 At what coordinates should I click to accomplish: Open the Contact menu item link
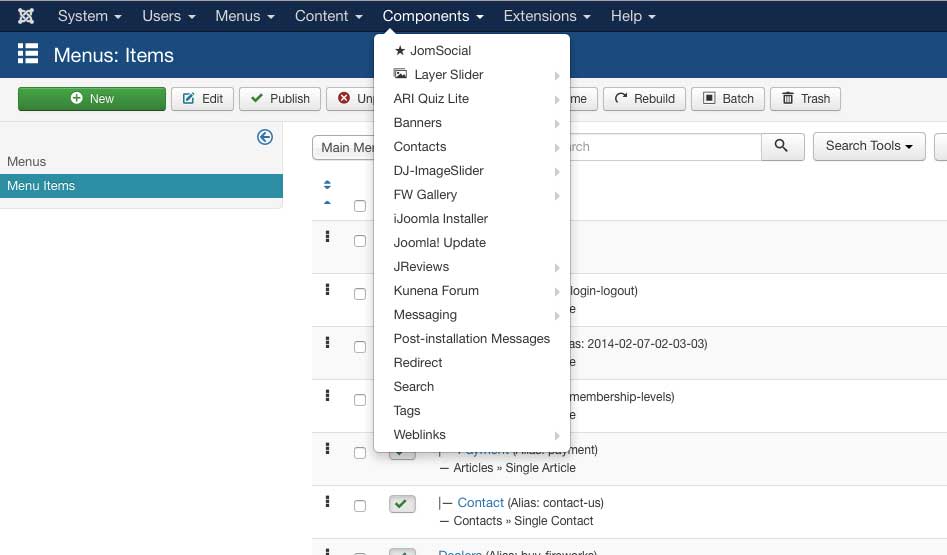(x=480, y=503)
